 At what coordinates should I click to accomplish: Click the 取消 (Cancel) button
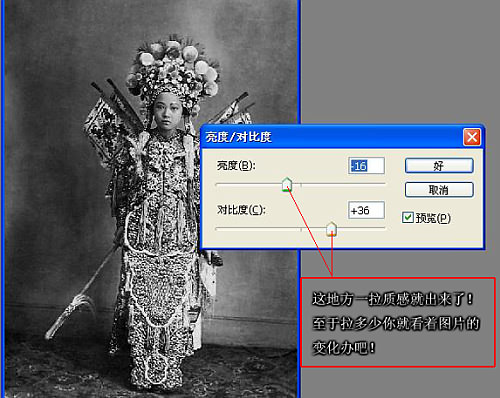(x=439, y=190)
